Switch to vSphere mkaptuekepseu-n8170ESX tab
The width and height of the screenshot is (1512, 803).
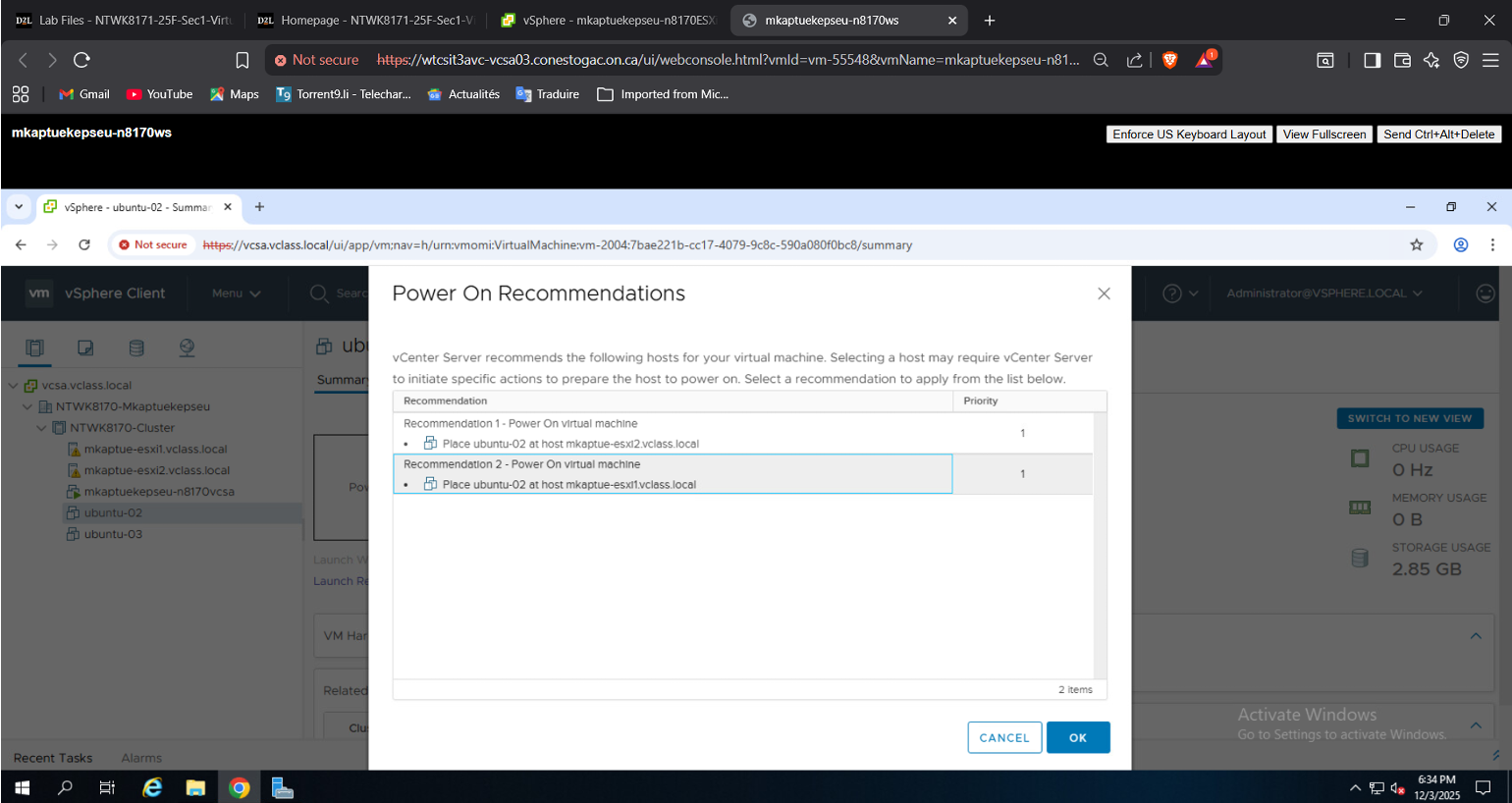609,20
